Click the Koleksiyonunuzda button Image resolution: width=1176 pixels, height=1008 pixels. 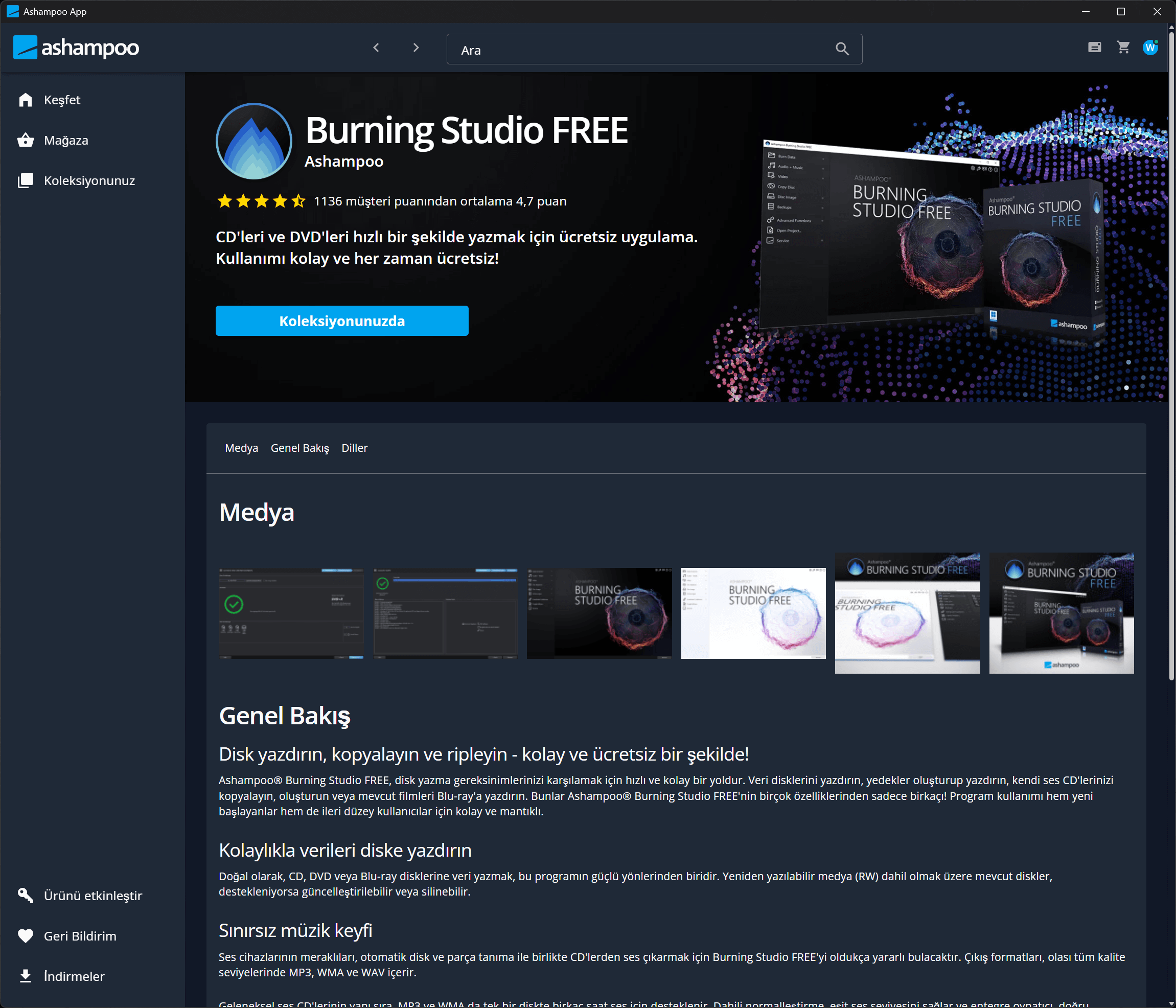342,320
